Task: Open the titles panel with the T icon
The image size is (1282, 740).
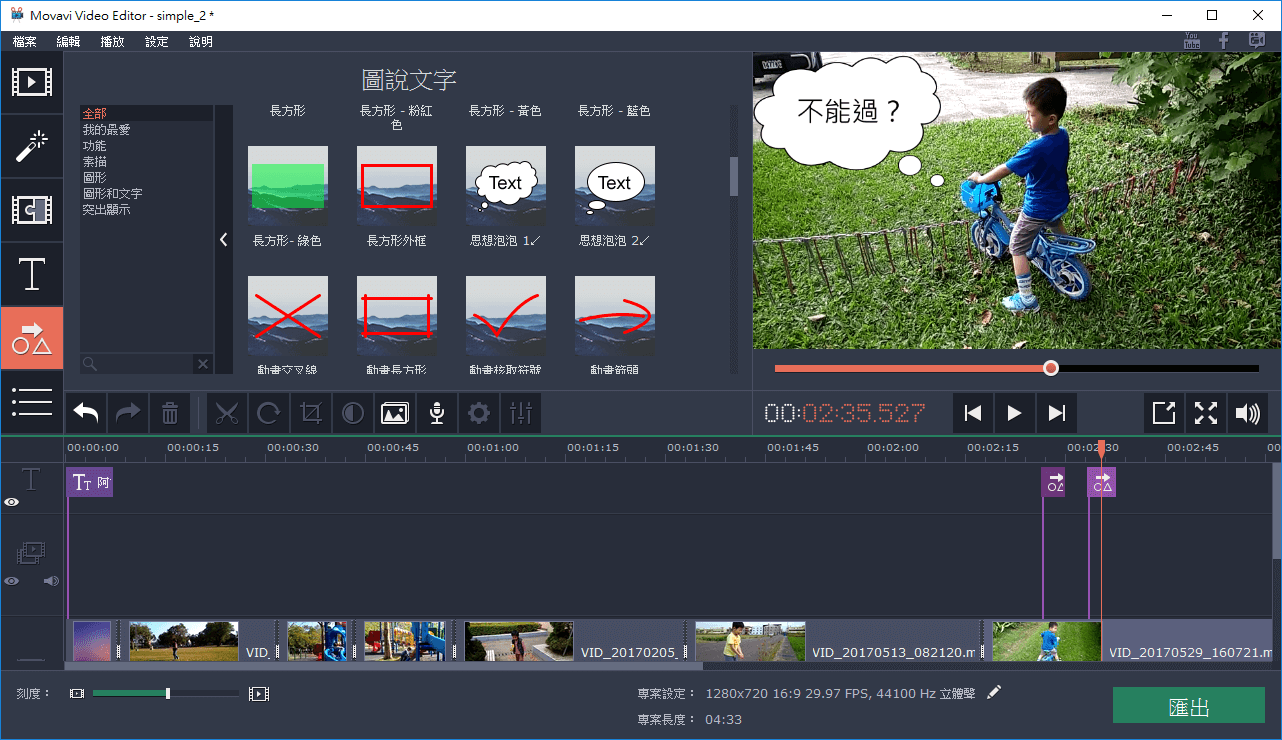Action: (x=32, y=274)
